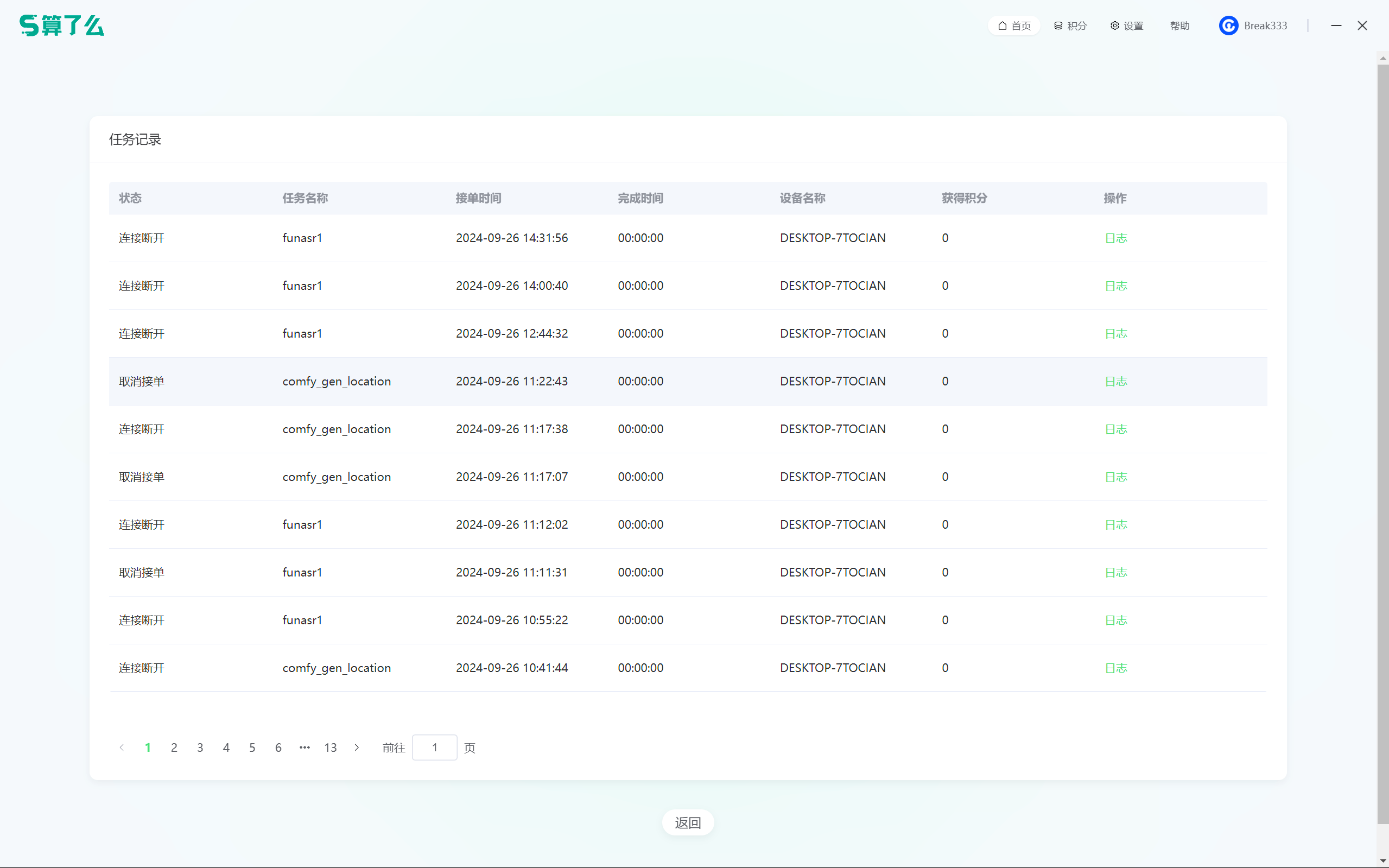Click DESKTOP-7TOCIAN in the 14:00:40 row
The image size is (1389, 868).
click(x=833, y=286)
